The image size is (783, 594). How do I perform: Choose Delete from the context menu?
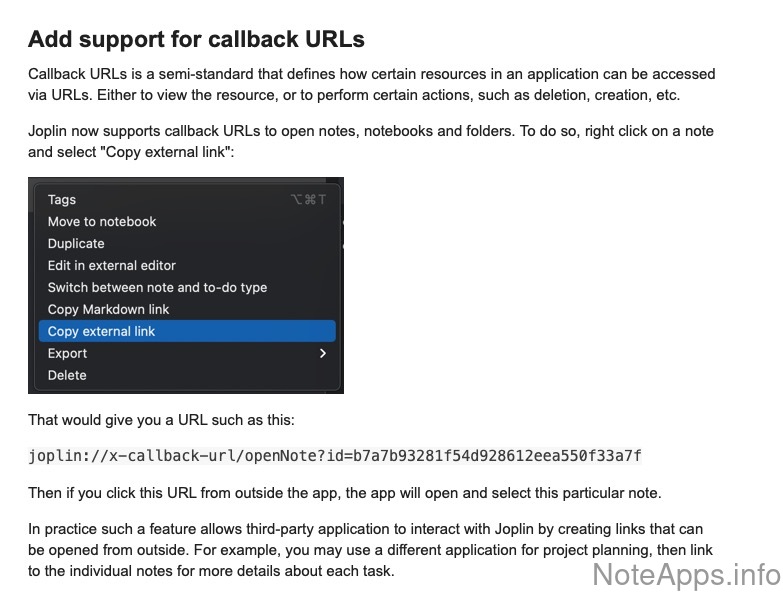[67, 376]
